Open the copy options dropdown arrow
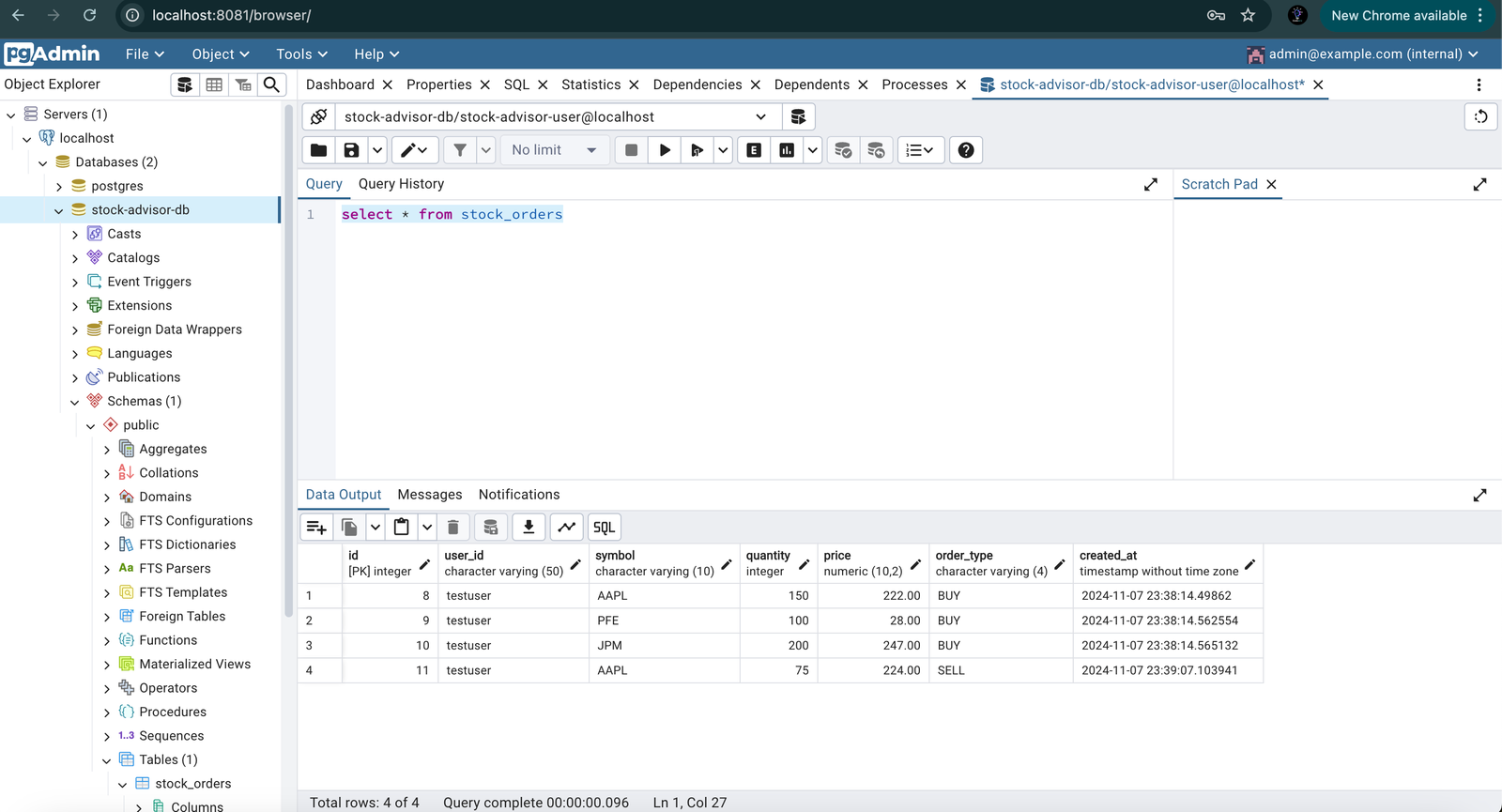Viewport: 1502px width, 812px height. click(x=375, y=528)
